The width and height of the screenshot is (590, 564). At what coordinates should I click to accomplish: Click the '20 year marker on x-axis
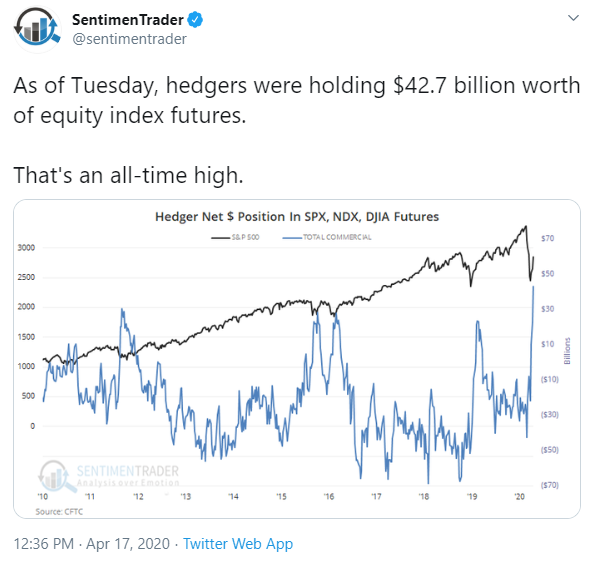[519, 497]
